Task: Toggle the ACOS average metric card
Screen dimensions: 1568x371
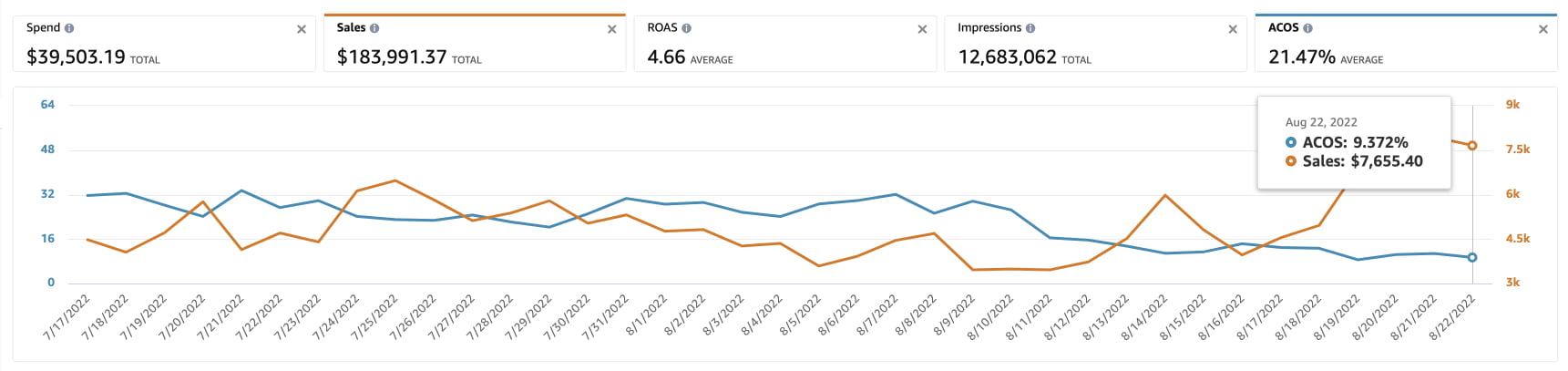Action: (1404, 51)
